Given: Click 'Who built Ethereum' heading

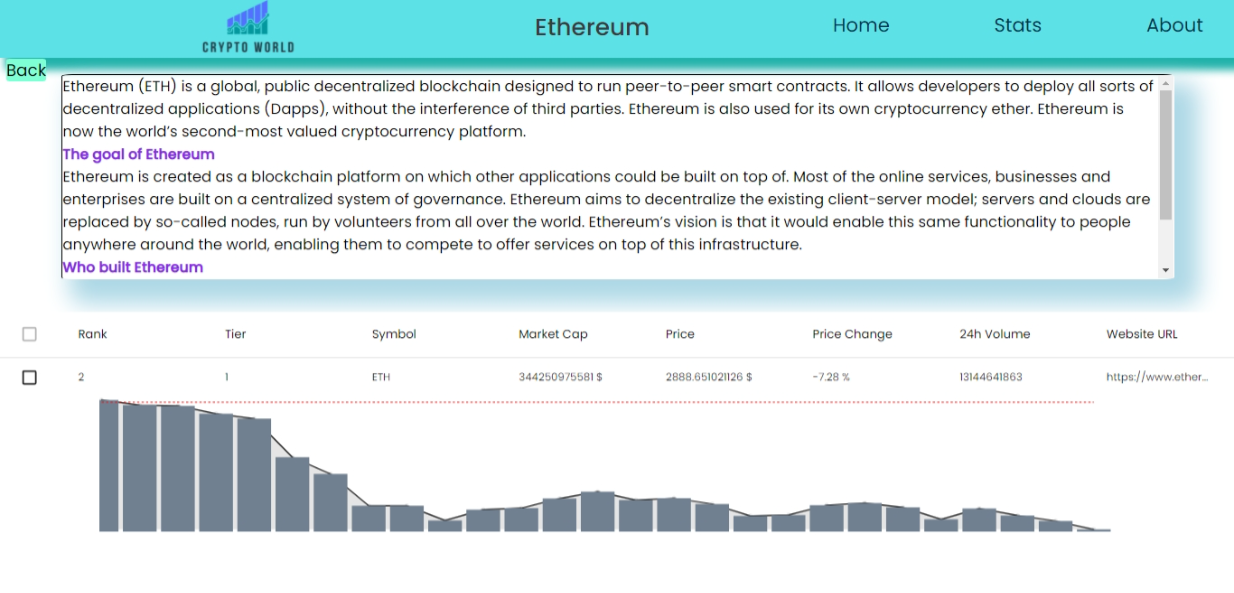Looking at the screenshot, I should (132, 267).
